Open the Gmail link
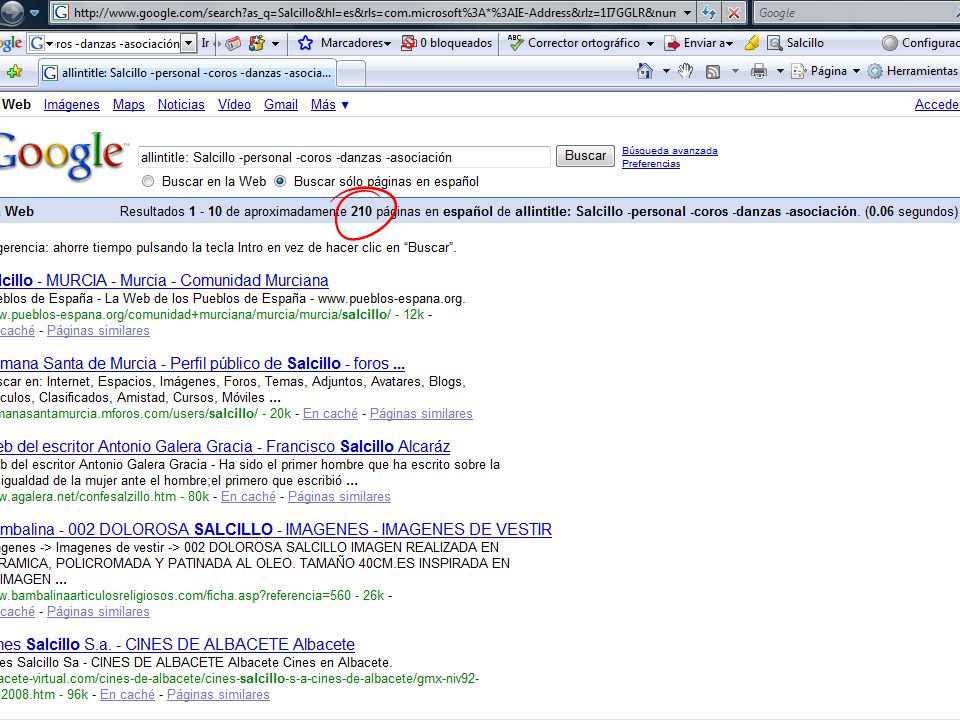 (281, 105)
